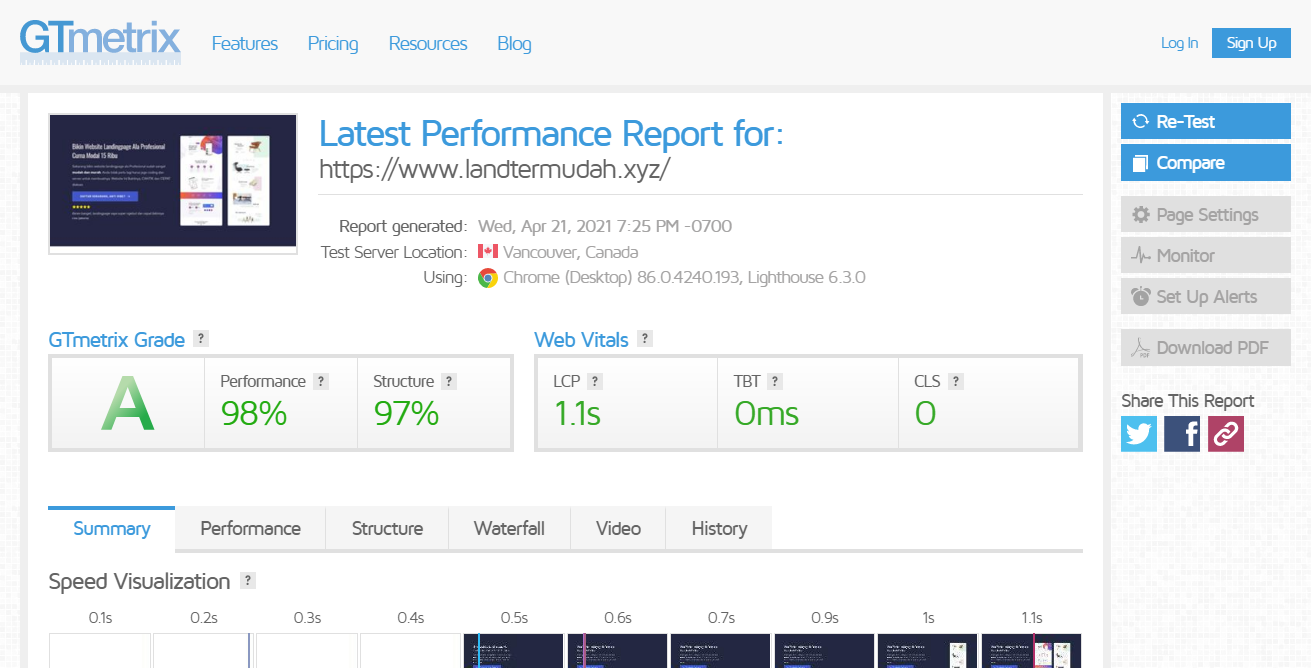Click the Log In link
The height and width of the screenshot is (668, 1311).
[1179, 43]
